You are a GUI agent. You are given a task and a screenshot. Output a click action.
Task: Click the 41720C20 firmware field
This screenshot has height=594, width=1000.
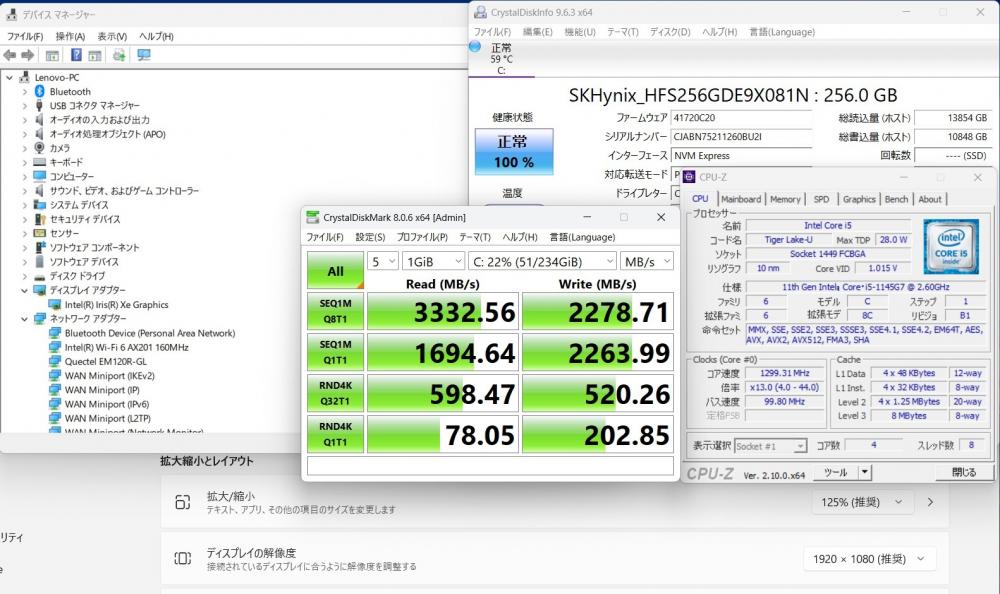(741, 118)
